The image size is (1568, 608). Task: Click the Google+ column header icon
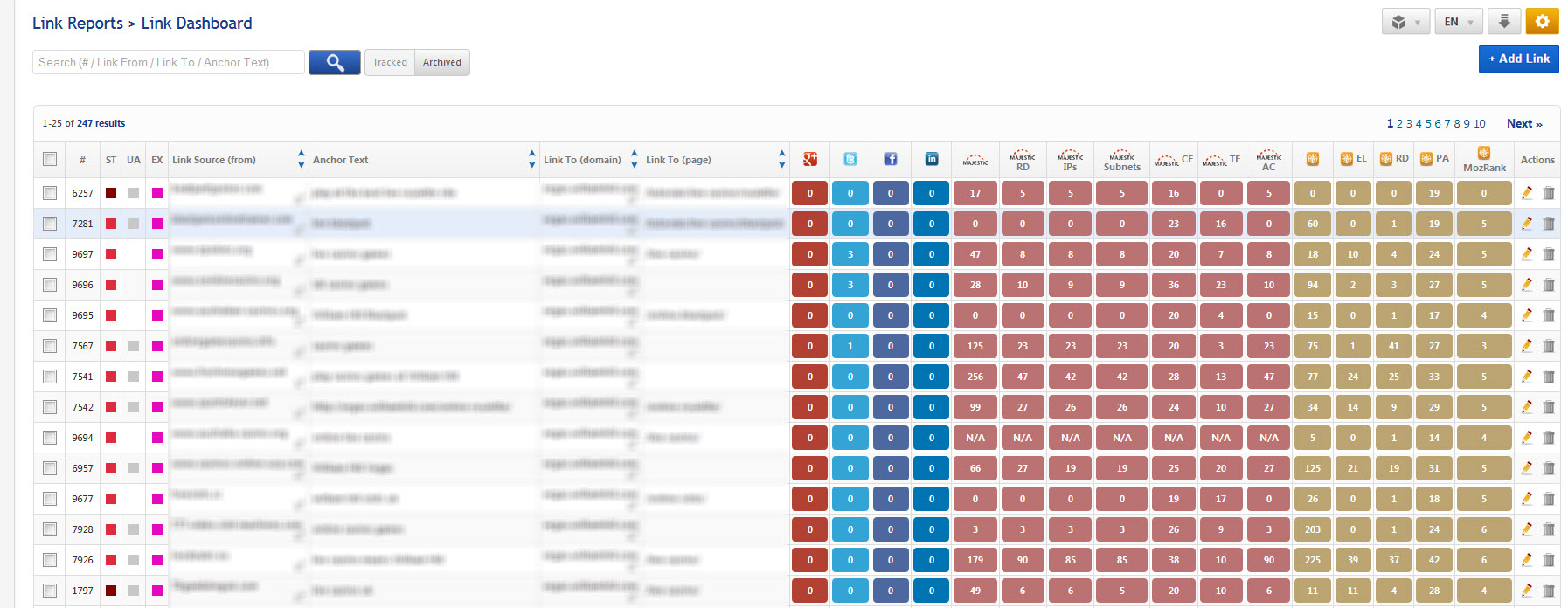coord(810,159)
